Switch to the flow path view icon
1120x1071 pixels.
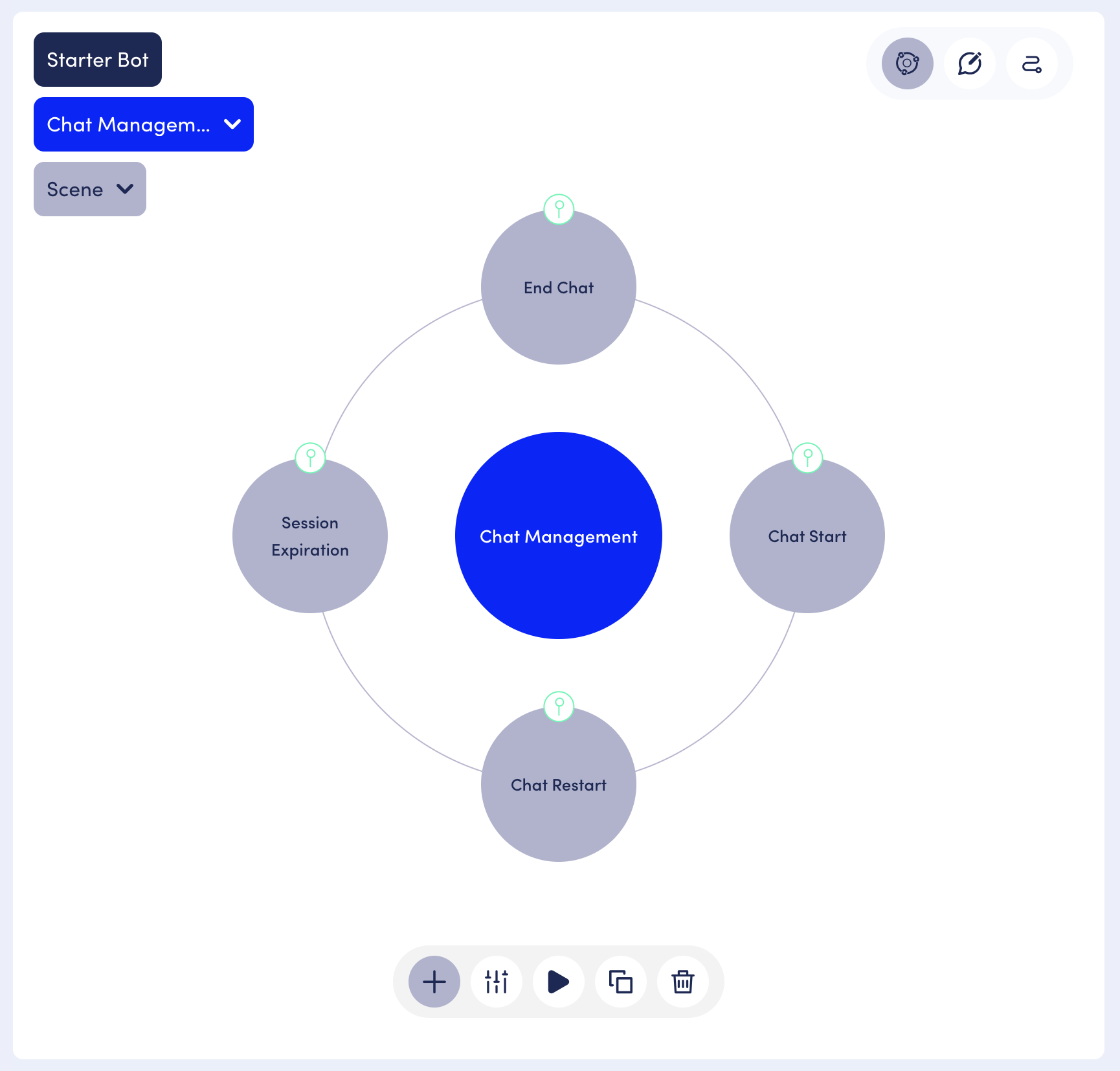[x=1031, y=63]
